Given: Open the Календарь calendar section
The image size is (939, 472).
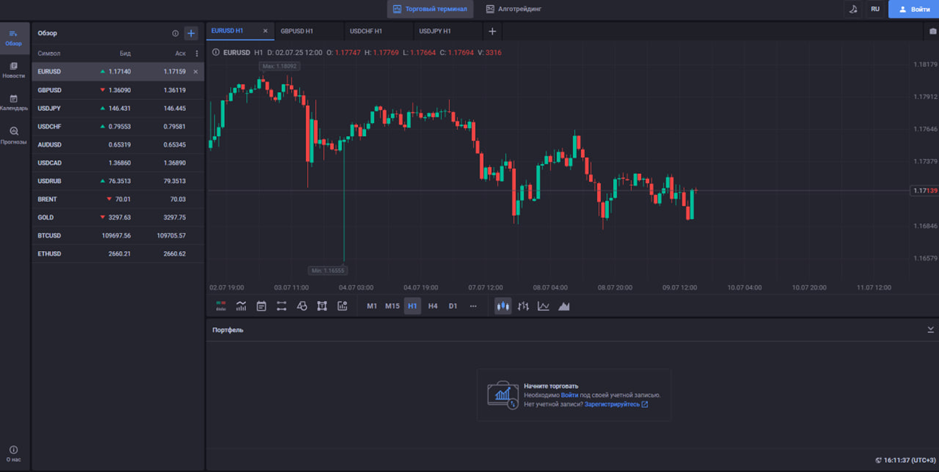Looking at the screenshot, I should click(13, 102).
